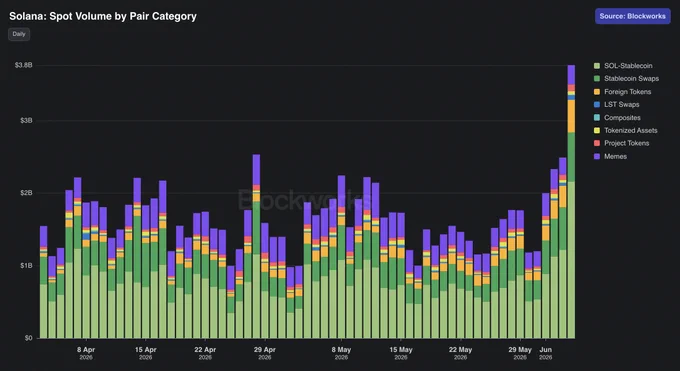Click the Composites legend label
This screenshot has height=371, width=680.
coord(622,118)
